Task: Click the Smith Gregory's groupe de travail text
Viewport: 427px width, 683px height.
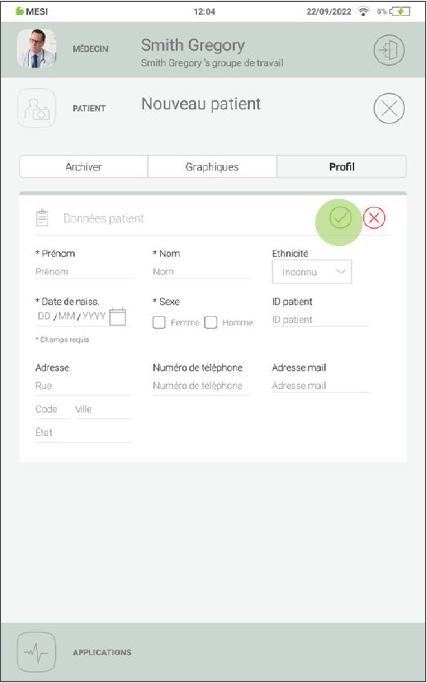Action: click(212, 63)
